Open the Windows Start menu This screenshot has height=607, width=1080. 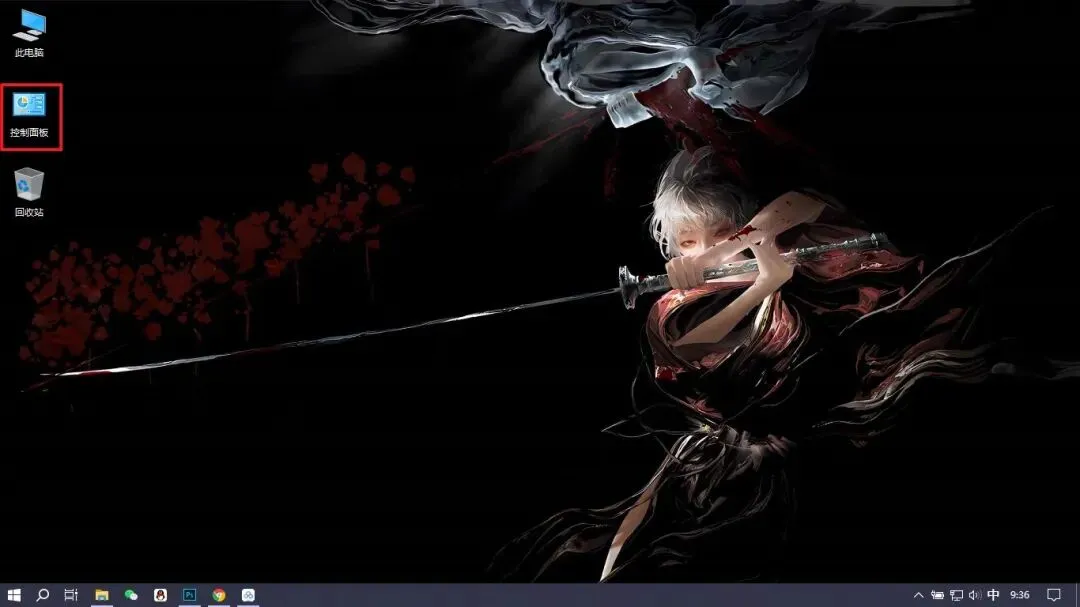[x=14, y=595]
